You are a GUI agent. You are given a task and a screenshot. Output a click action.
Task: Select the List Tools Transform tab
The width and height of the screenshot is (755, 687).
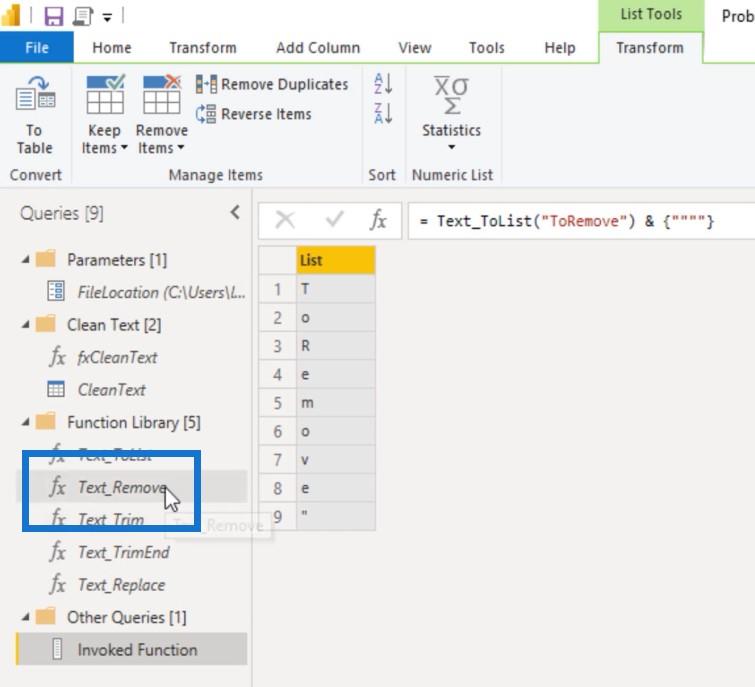coord(650,48)
